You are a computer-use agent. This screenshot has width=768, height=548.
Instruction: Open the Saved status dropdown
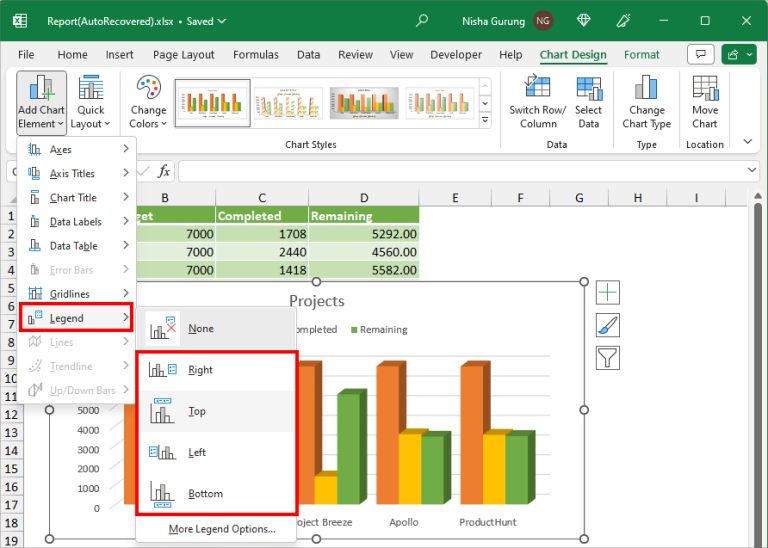coord(206,21)
